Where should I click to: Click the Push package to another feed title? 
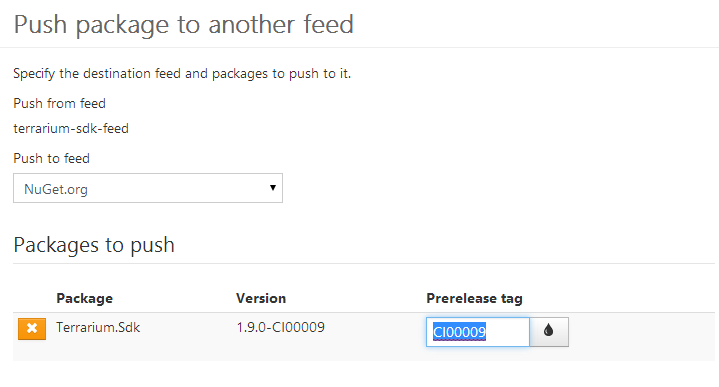[x=183, y=24]
